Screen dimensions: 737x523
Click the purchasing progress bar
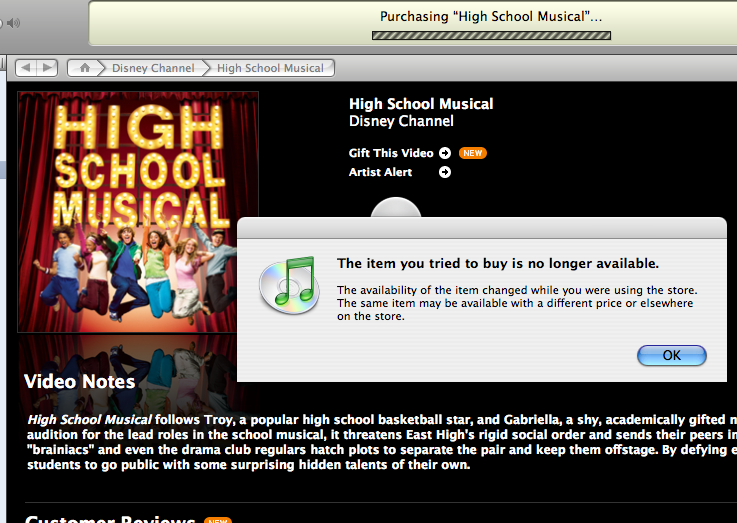pos(491,35)
